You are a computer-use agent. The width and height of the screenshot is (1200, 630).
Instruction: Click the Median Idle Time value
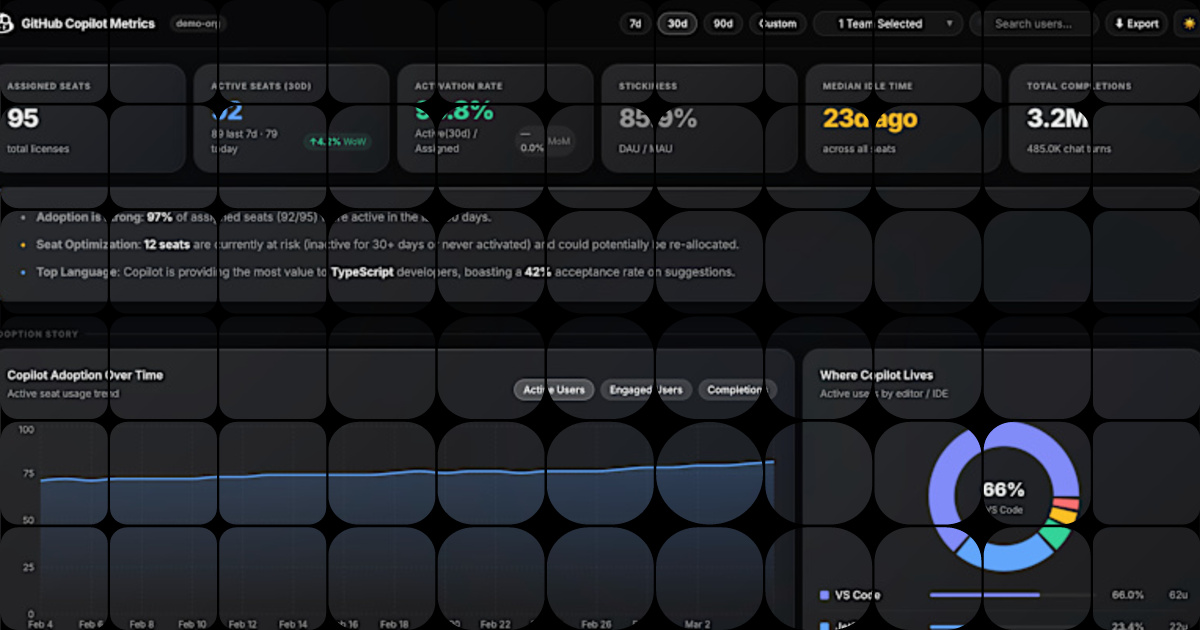click(870, 119)
